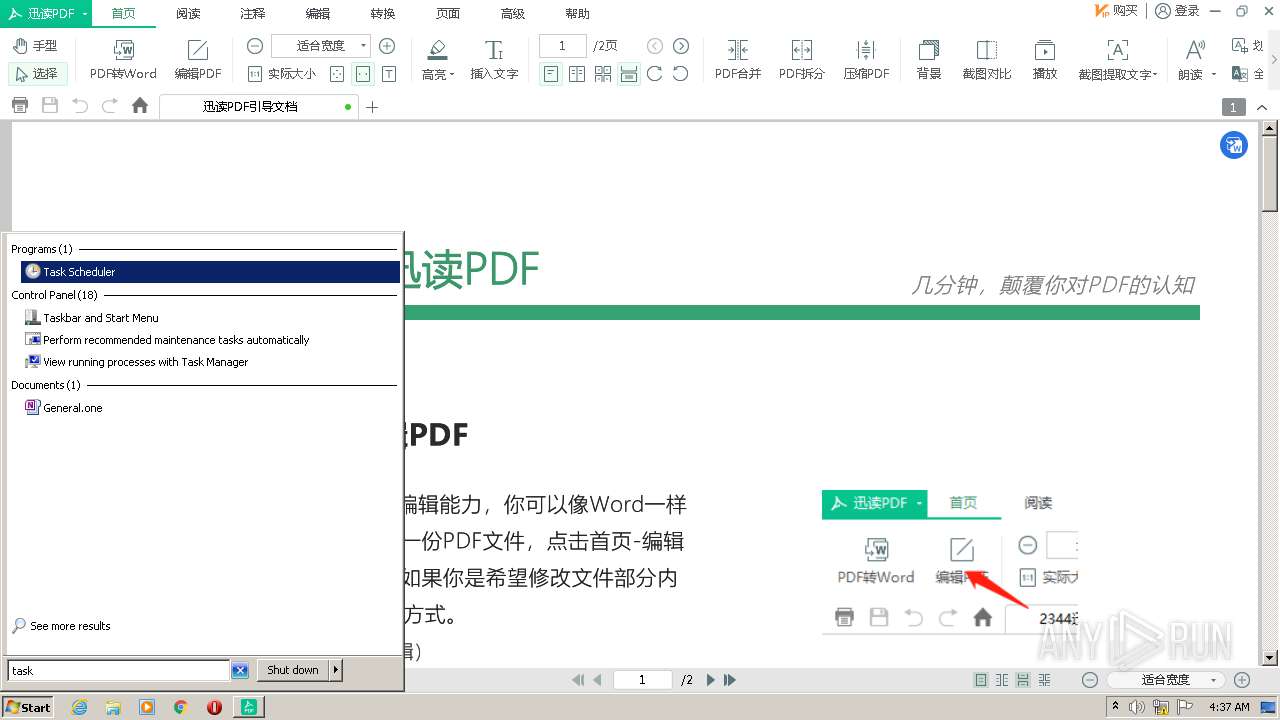Split the document with PDF拆分
The height and width of the screenshot is (720, 1280).
pos(802,60)
